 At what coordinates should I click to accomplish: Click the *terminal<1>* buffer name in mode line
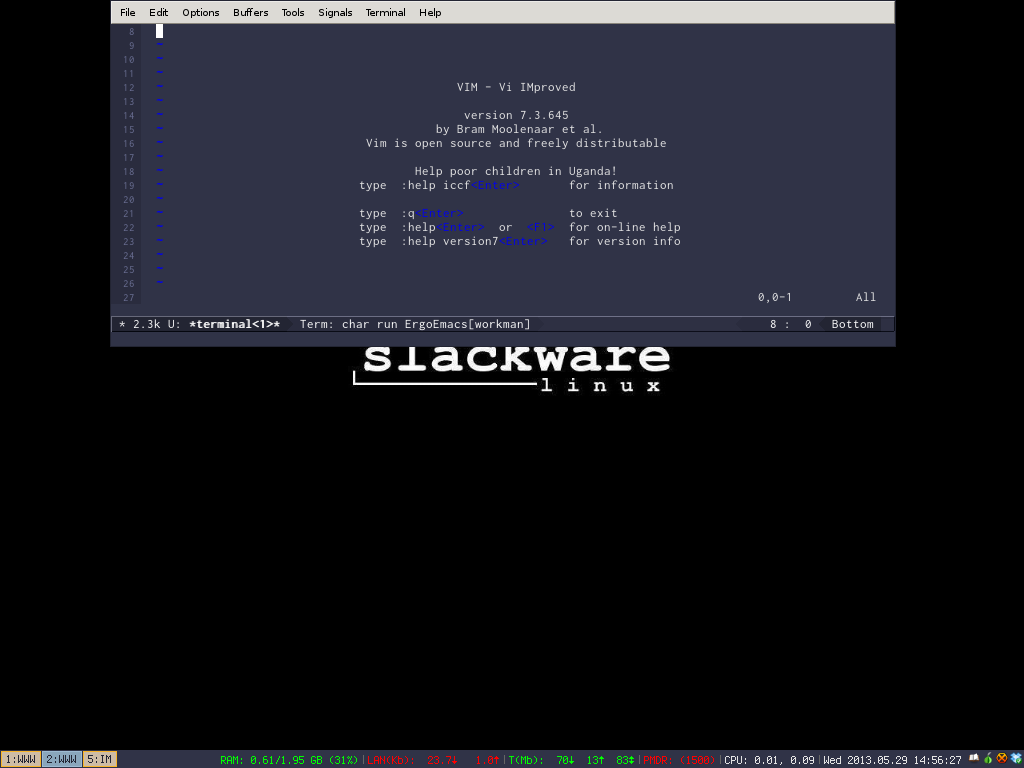[x=234, y=324]
